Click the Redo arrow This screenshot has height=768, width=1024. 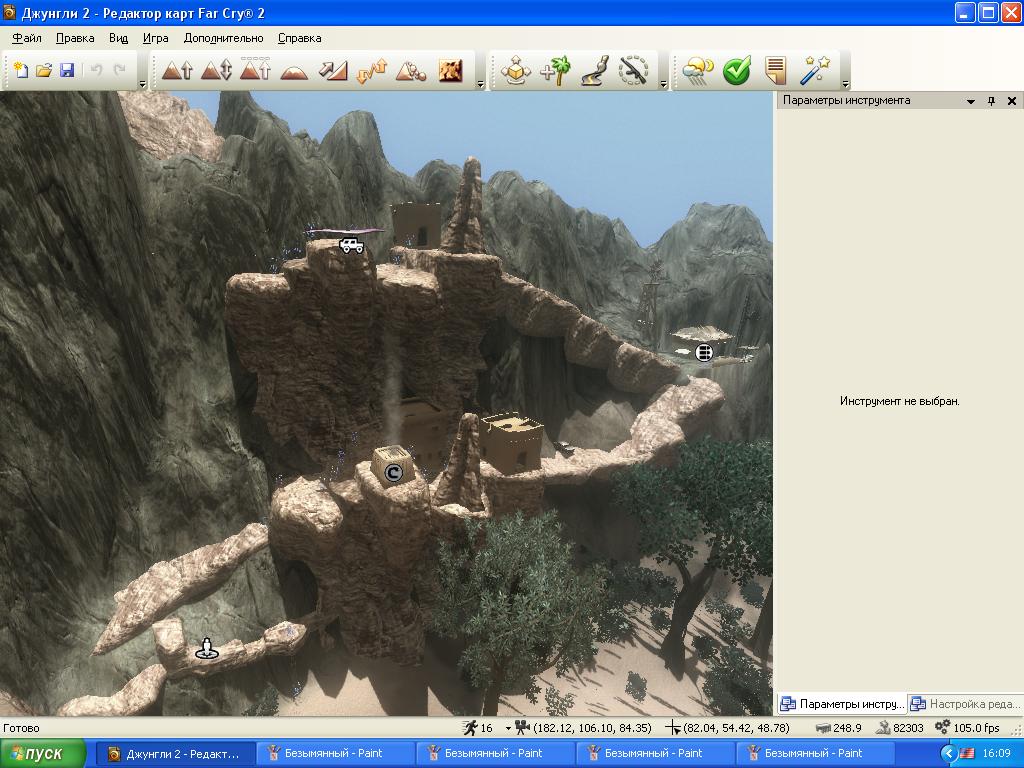(x=120, y=70)
